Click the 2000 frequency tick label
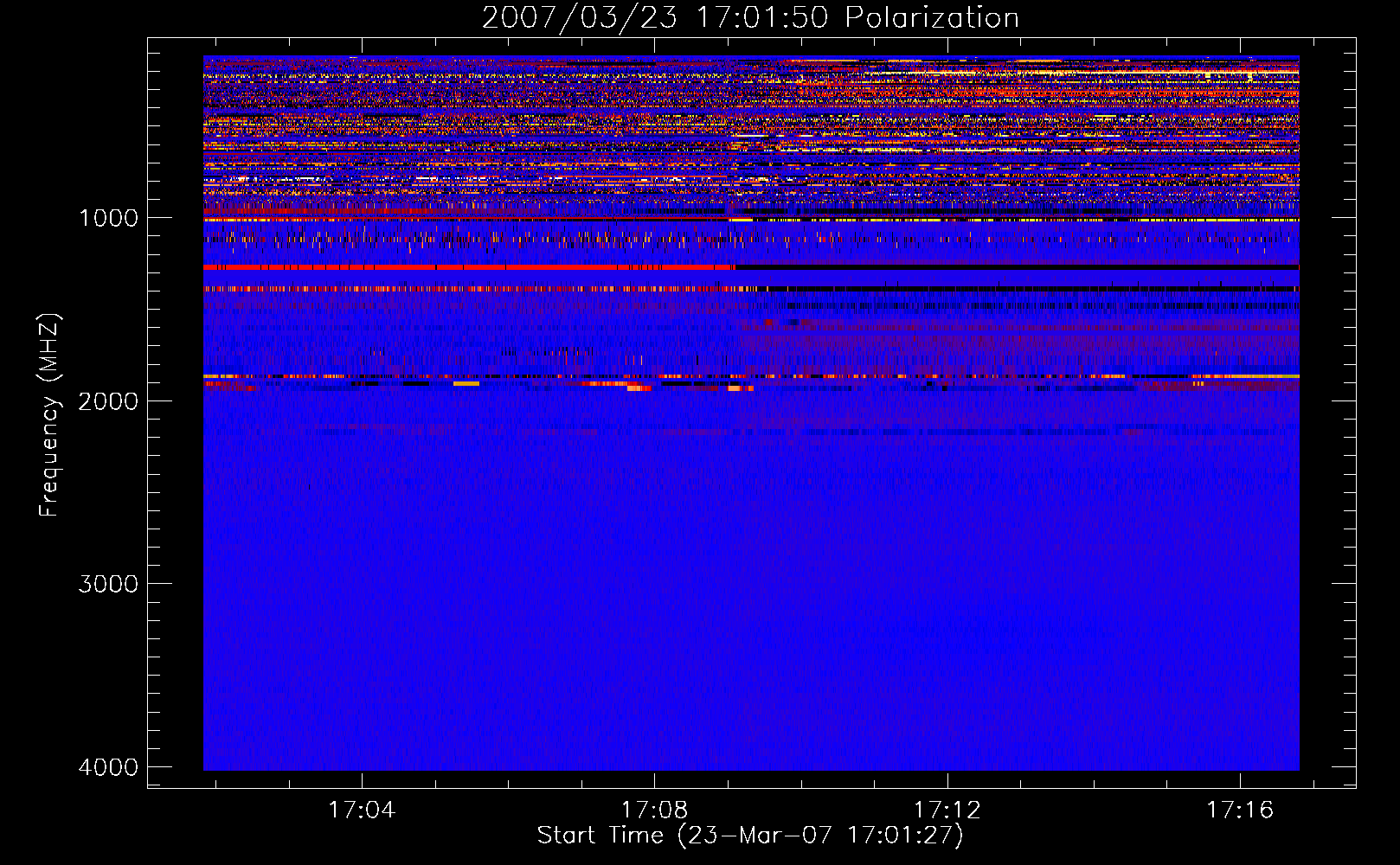 (x=108, y=400)
